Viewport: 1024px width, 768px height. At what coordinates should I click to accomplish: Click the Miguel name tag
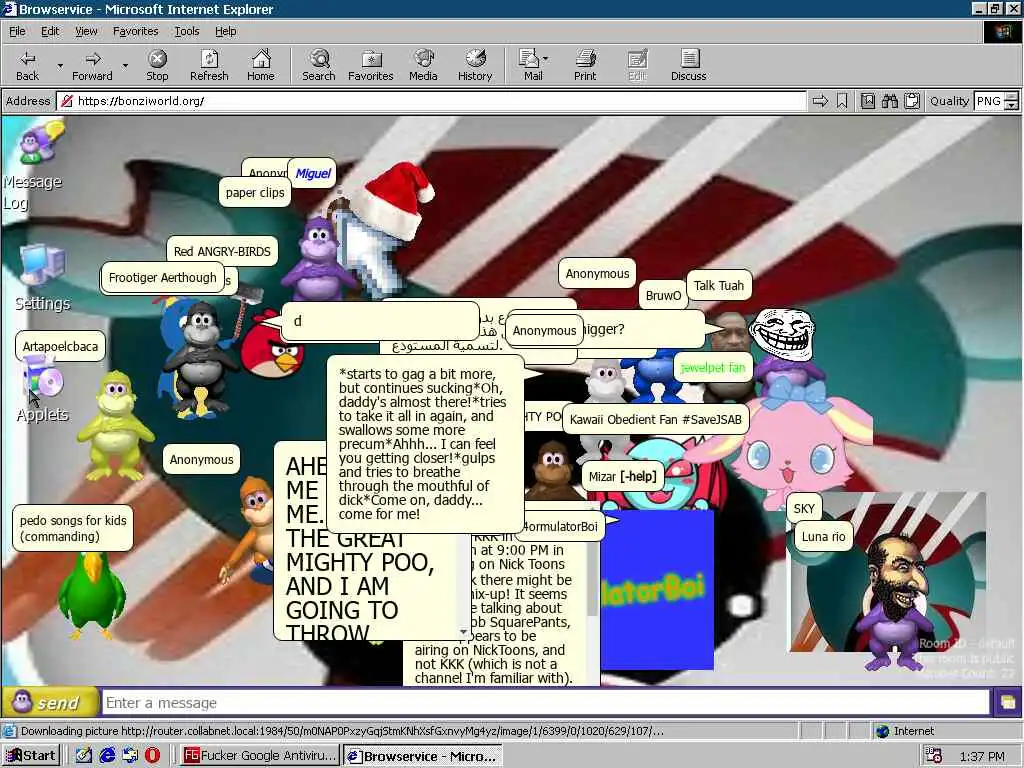313,173
